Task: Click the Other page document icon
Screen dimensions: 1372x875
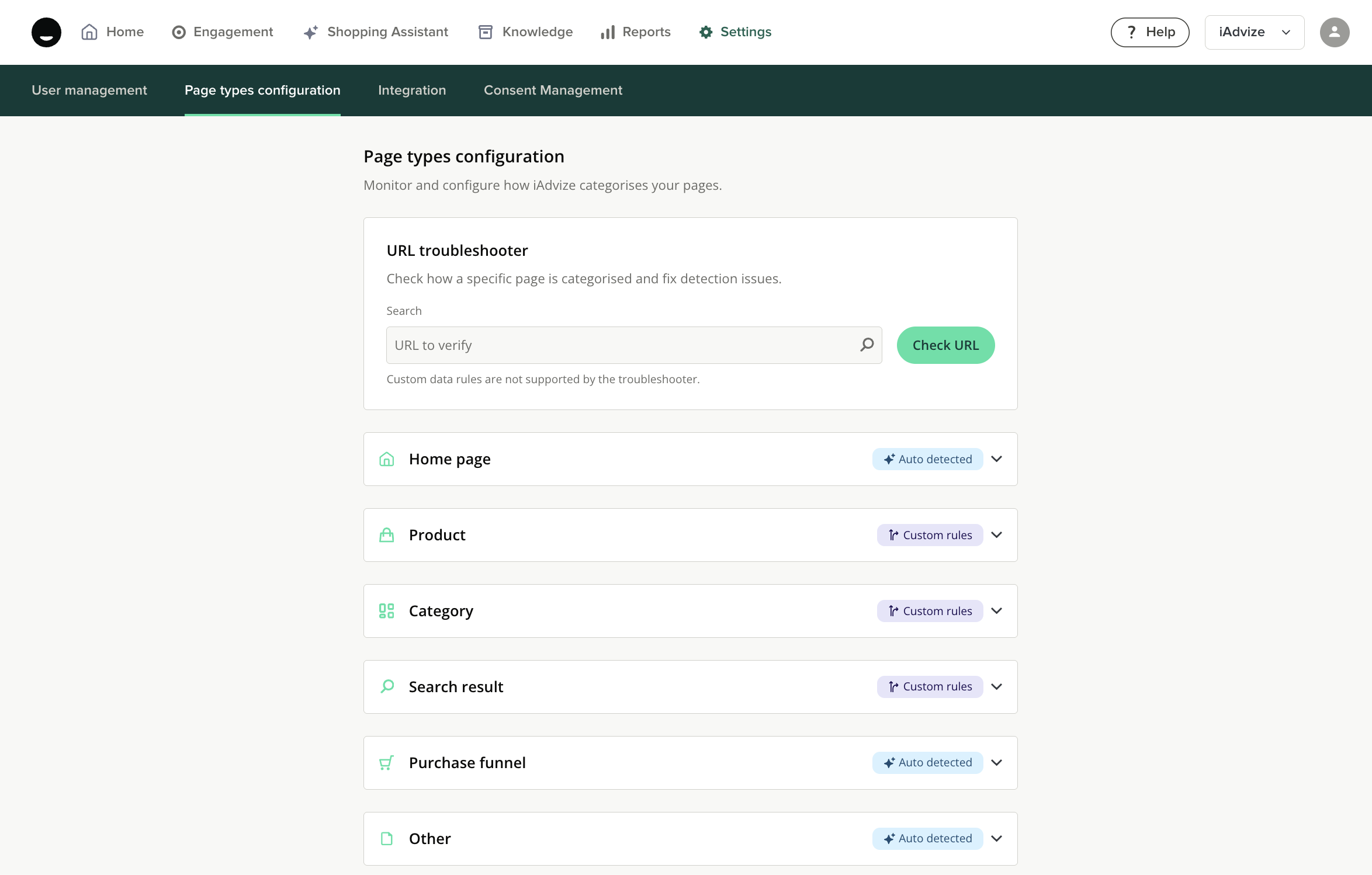Action: [386, 839]
